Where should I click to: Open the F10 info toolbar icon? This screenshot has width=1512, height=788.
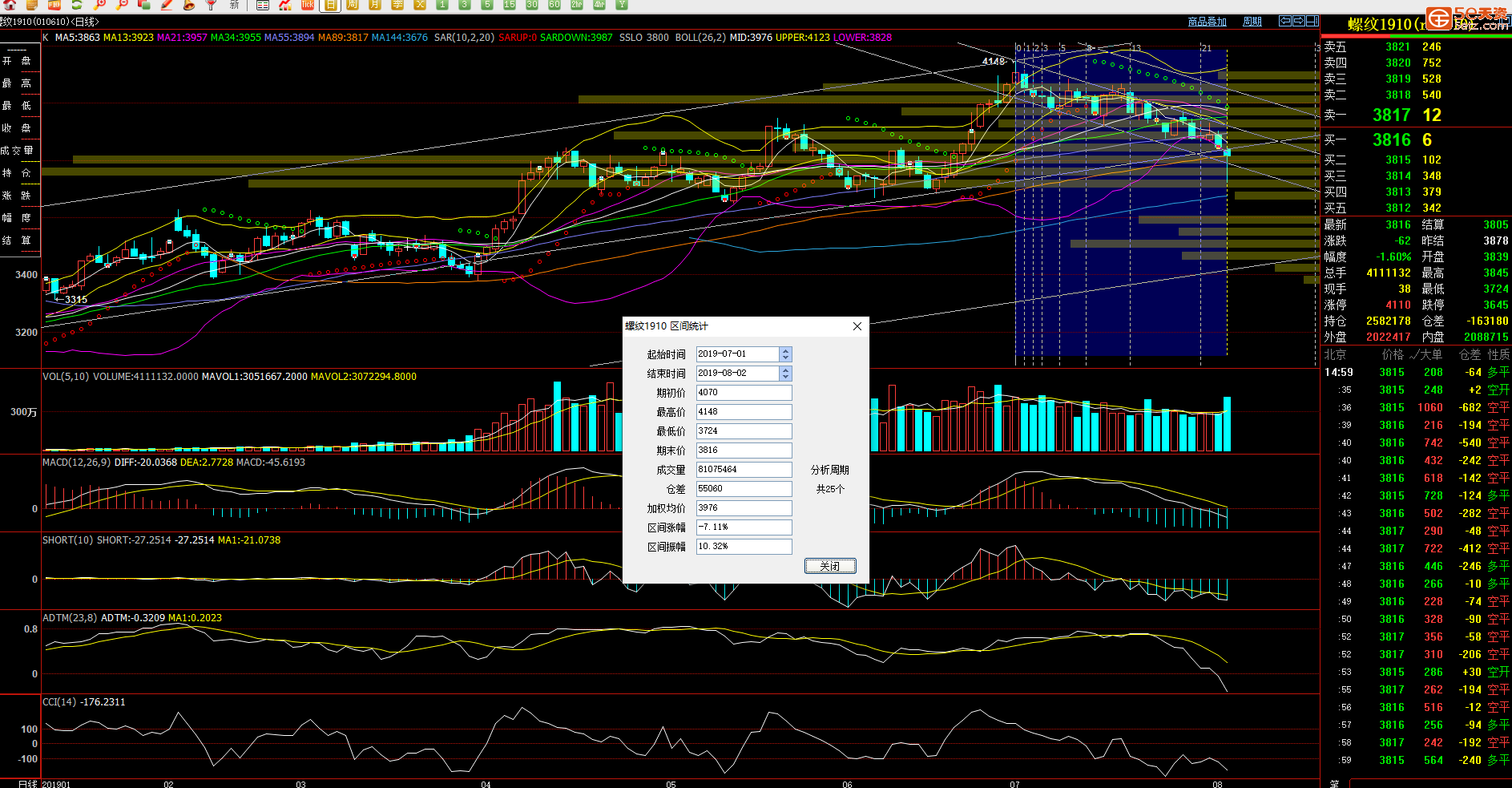(54, 4)
